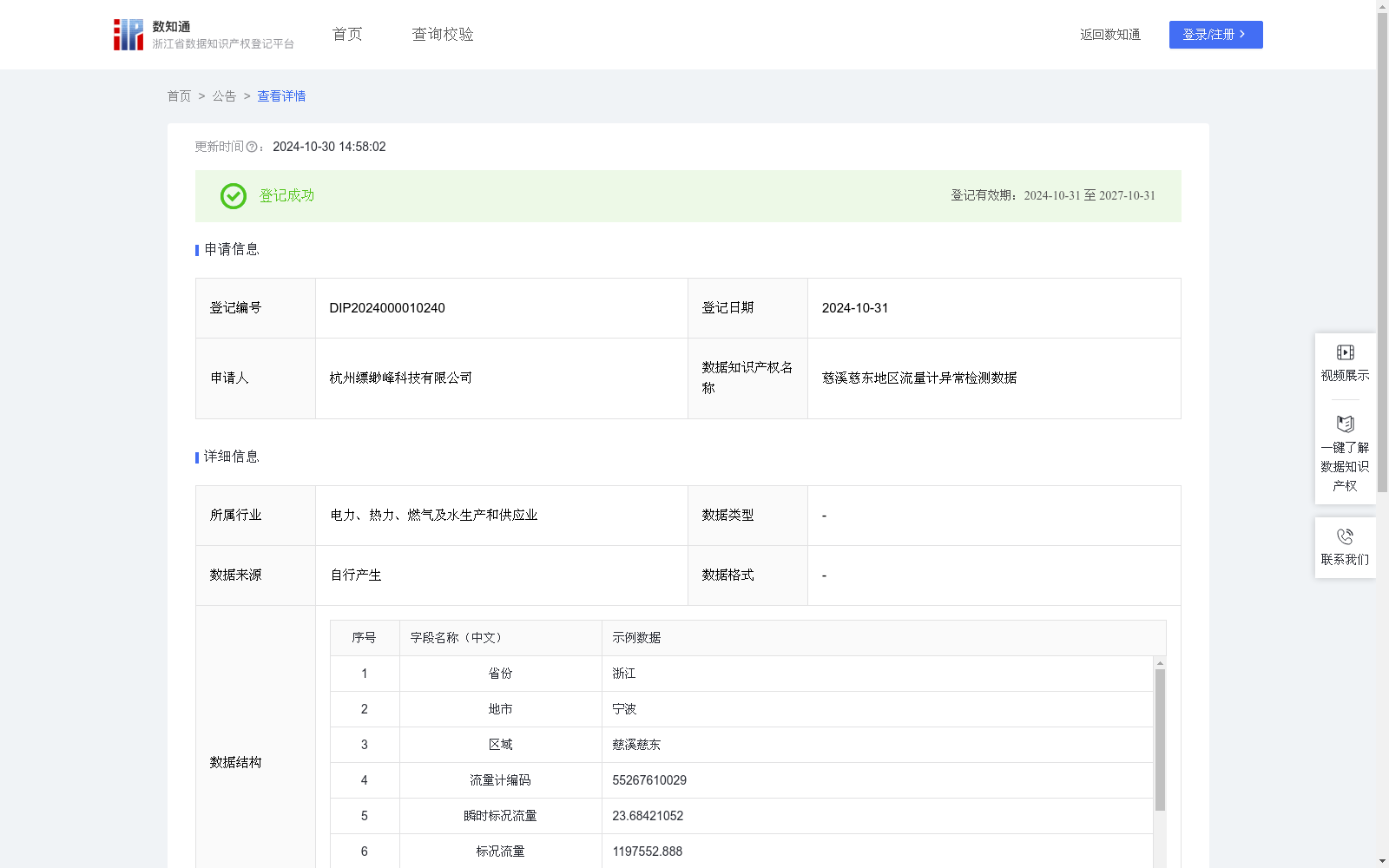The width and height of the screenshot is (1389, 868).
Task: Click the 示例数据 column header
Action: click(884, 638)
